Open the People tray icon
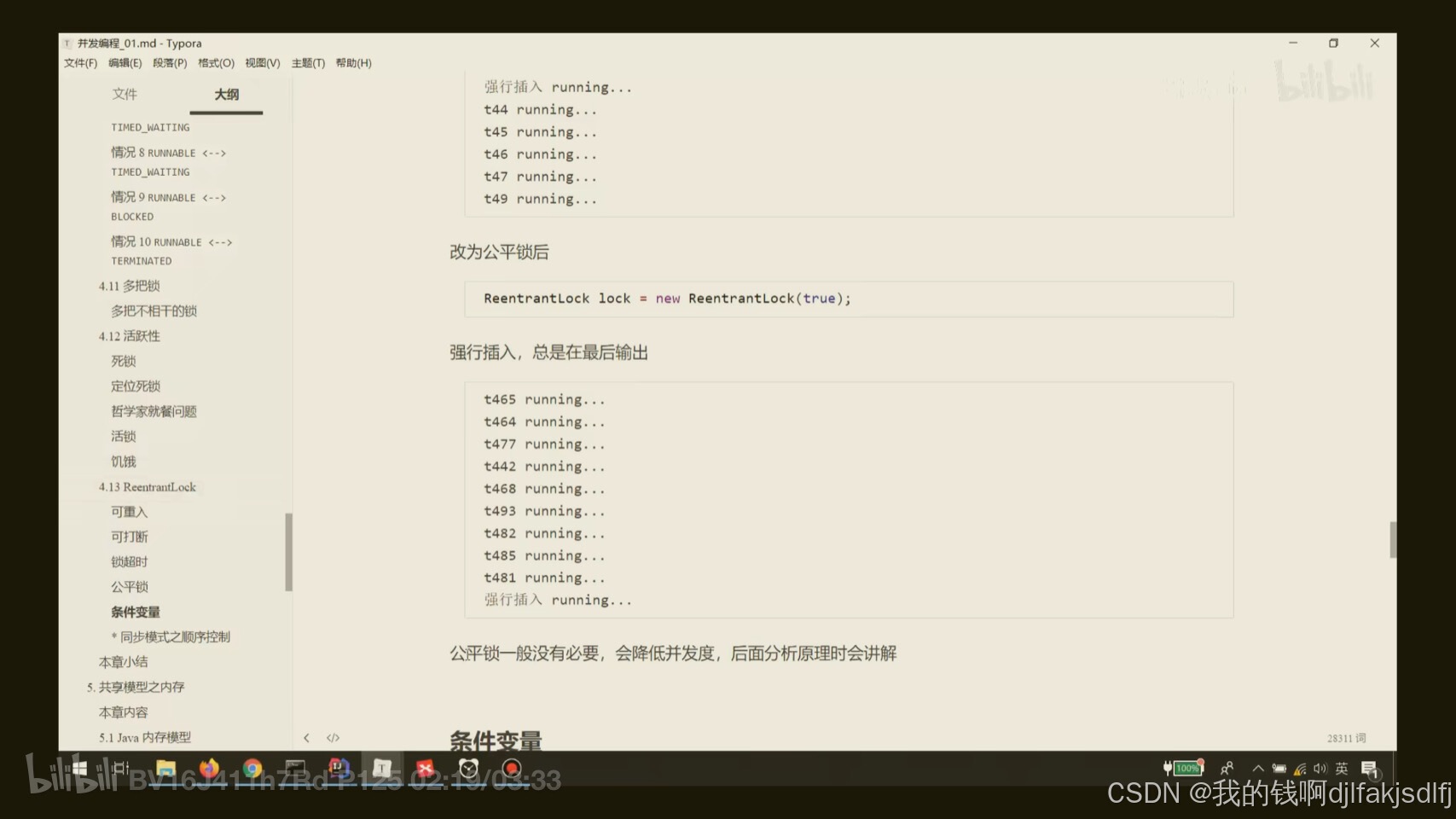Screen dimensions: 1456x819 coord(1227,769)
